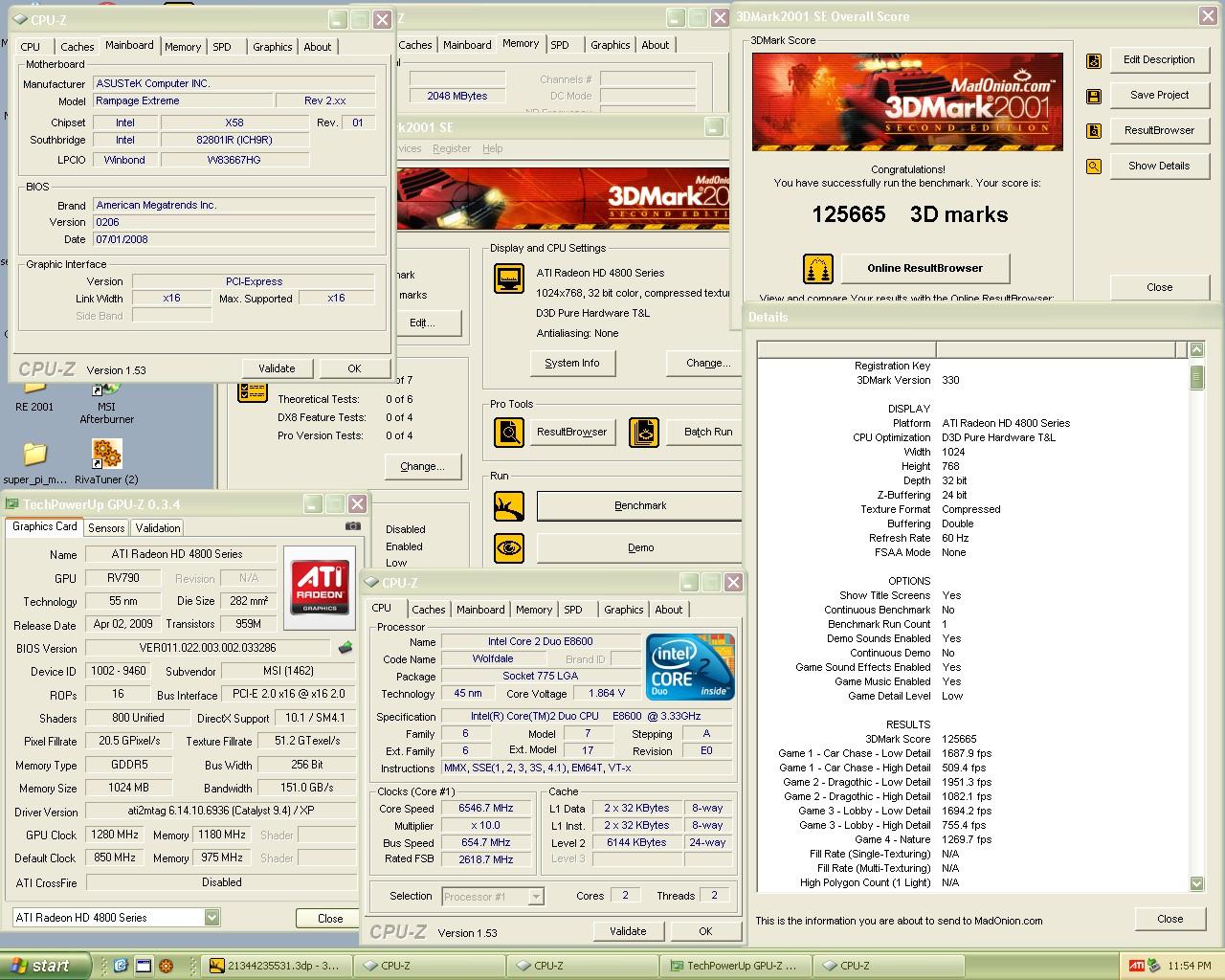Click the Internet Explorer quick launch icon
Viewport: 1225px width, 980px height.
122,966
